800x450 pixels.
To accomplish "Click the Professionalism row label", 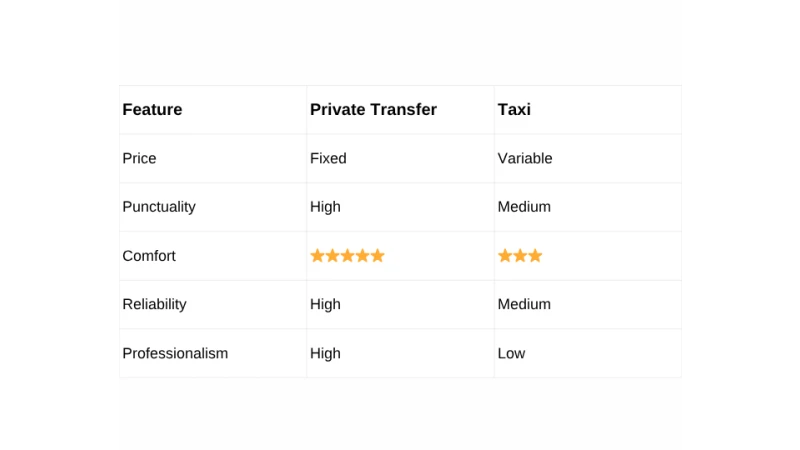I will (x=175, y=353).
